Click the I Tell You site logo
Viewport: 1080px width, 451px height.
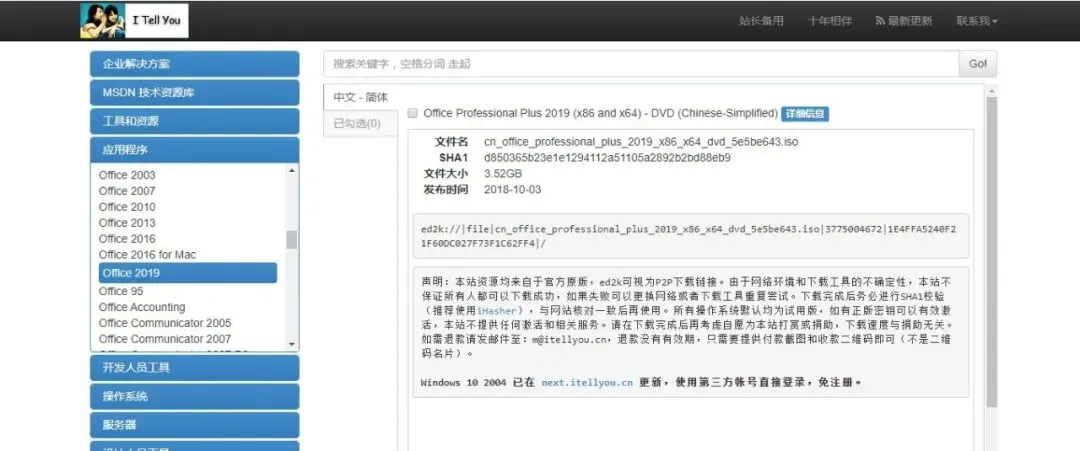pos(134,21)
